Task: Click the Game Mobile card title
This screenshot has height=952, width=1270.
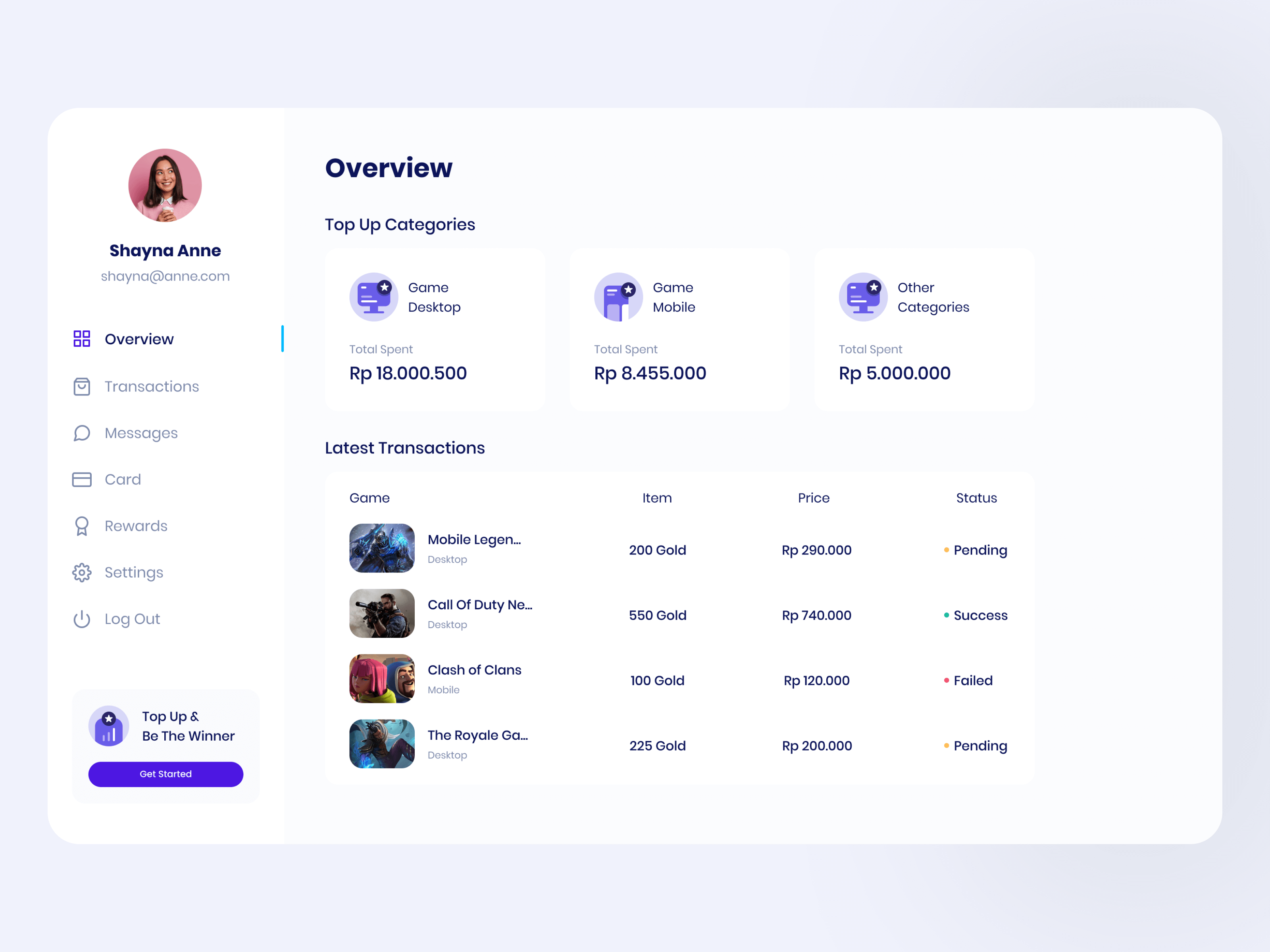Action: (674, 297)
